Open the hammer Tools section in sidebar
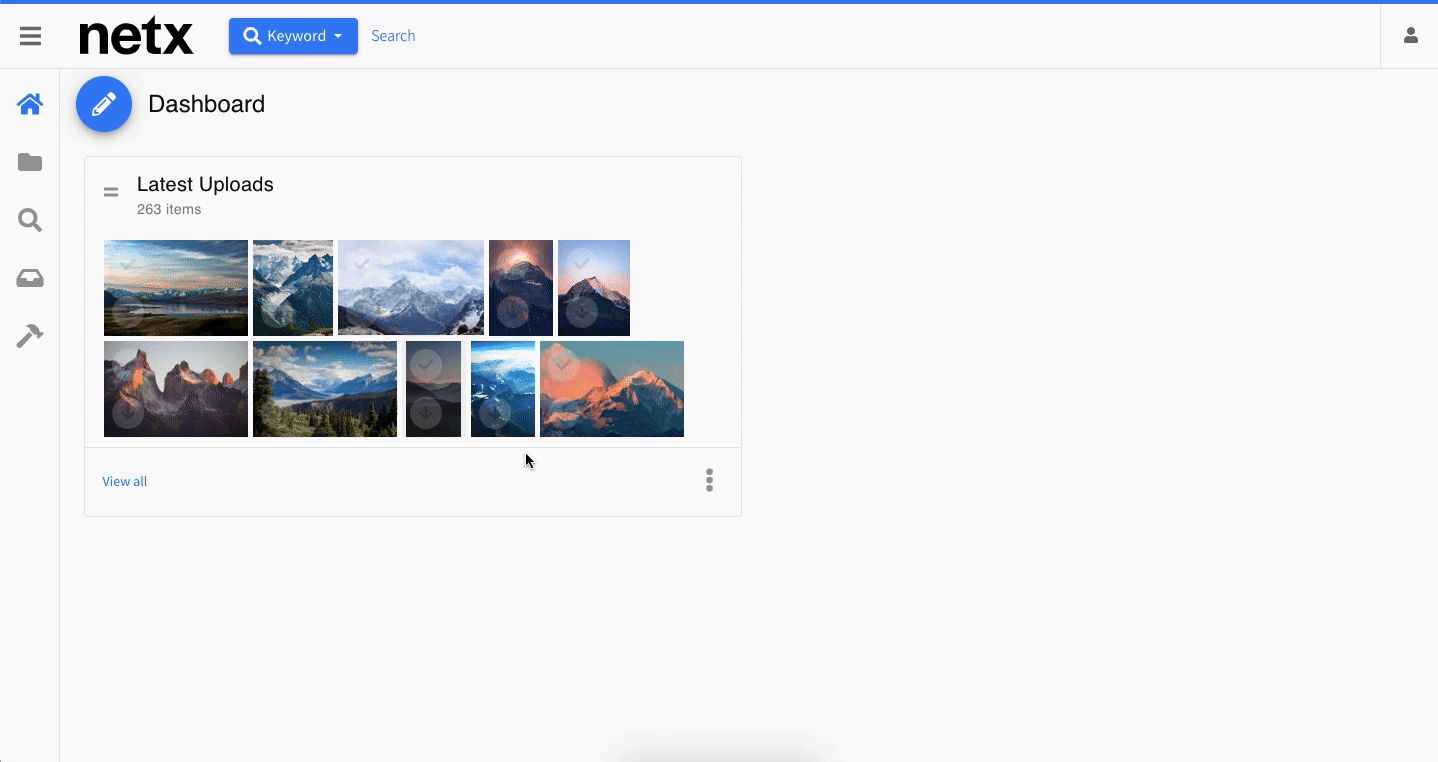This screenshot has height=762, width=1438. pyautogui.click(x=30, y=336)
